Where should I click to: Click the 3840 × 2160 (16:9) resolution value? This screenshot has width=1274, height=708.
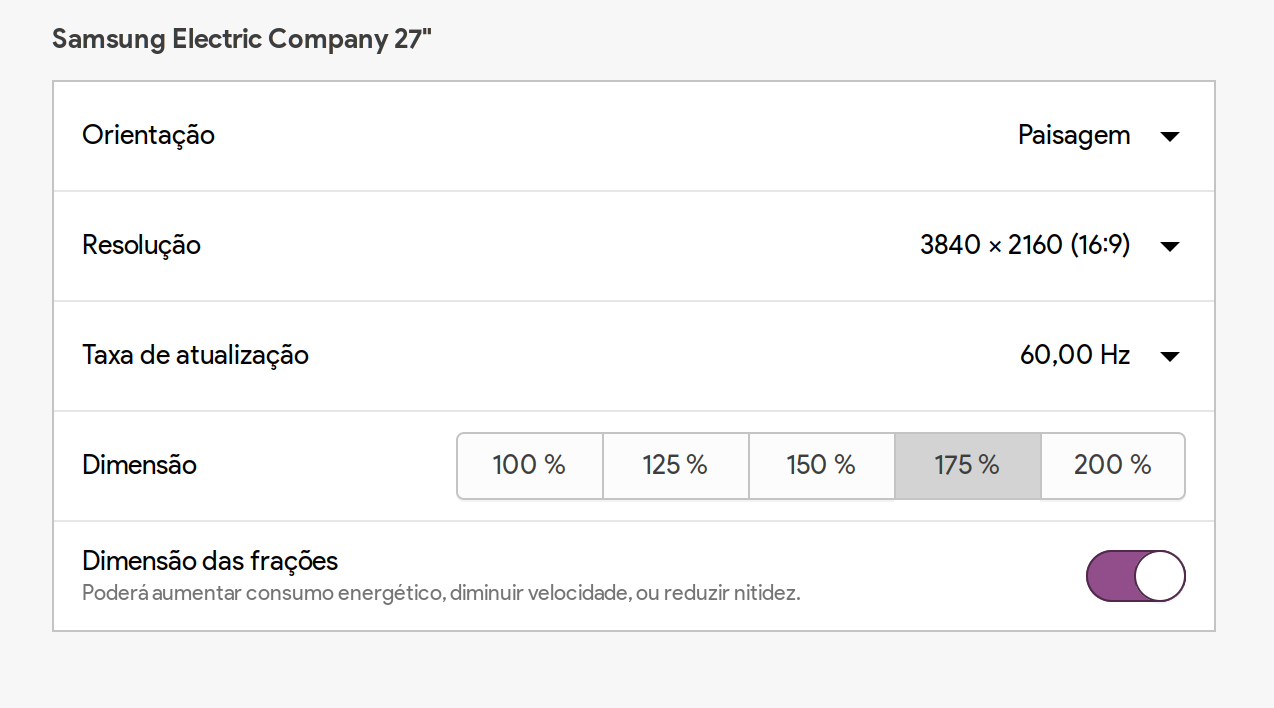tap(1025, 245)
